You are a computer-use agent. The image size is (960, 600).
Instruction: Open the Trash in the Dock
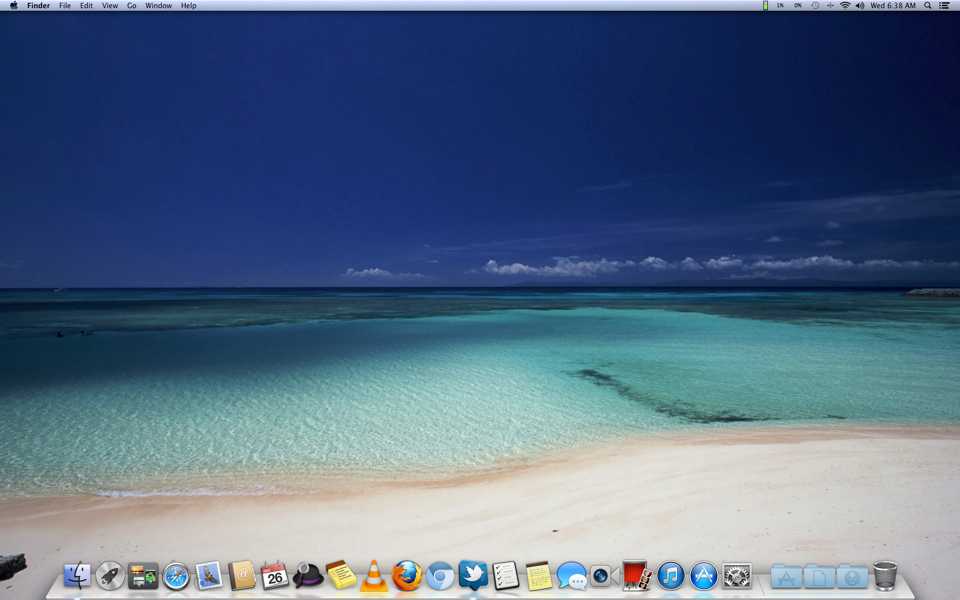(x=885, y=576)
